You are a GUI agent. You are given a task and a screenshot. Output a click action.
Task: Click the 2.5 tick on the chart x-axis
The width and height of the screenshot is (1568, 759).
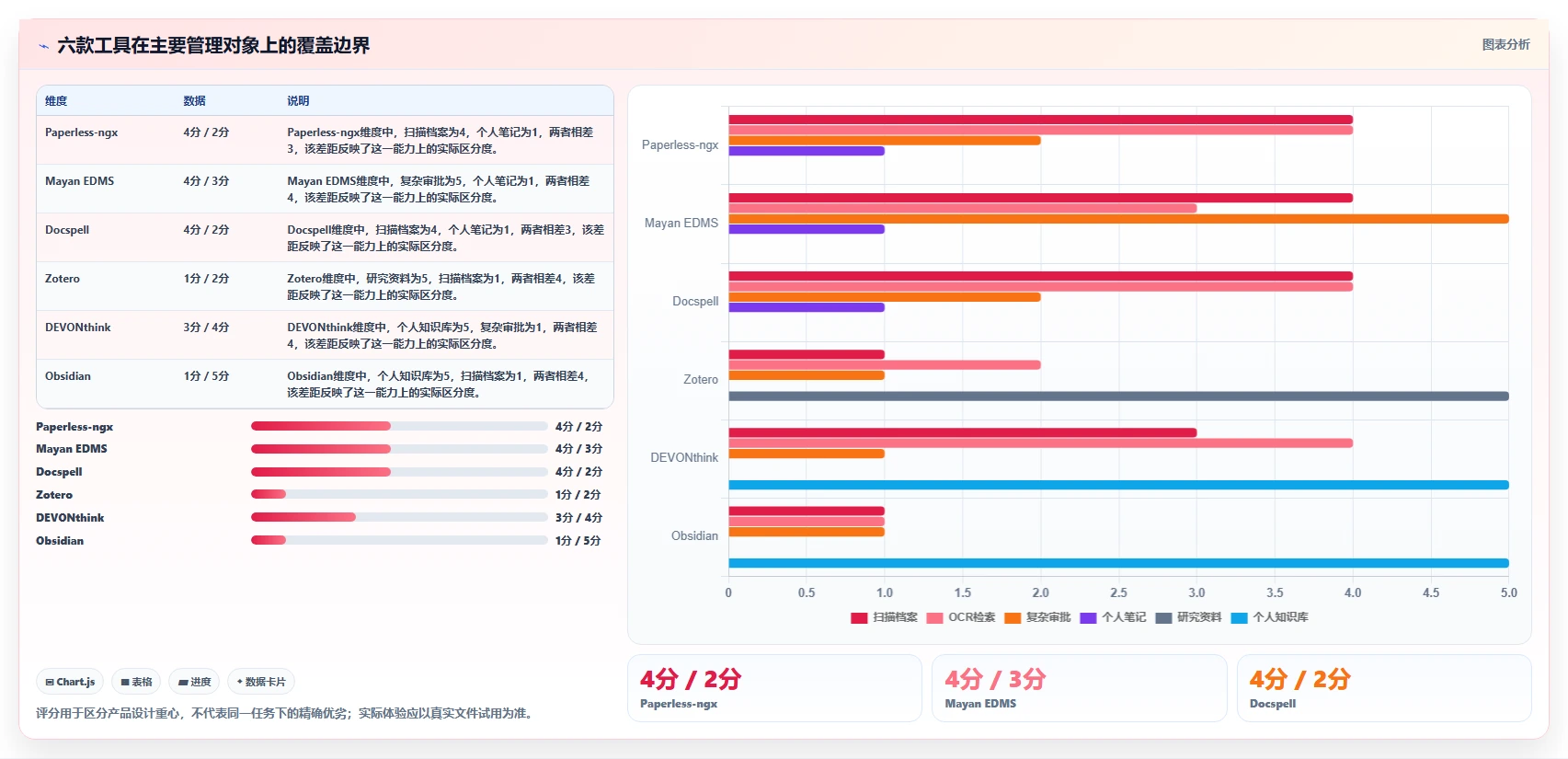(1118, 593)
